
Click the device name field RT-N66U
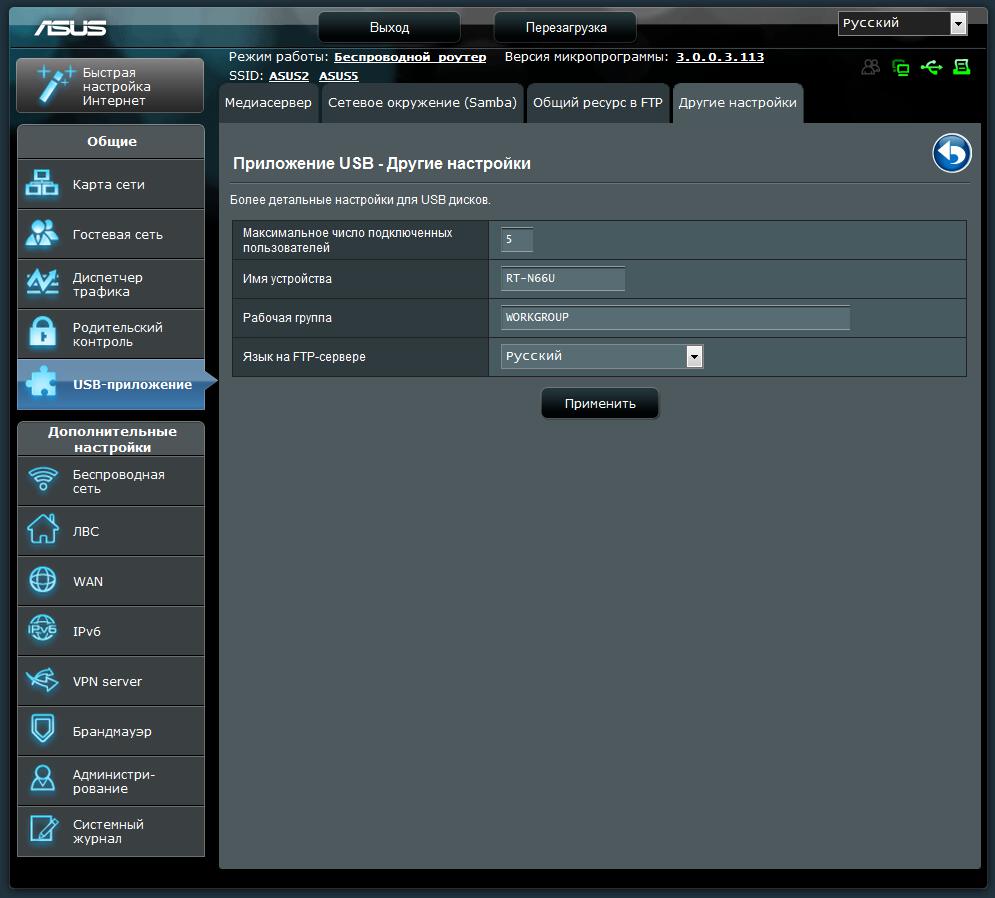pyautogui.click(x=563, y=279)
